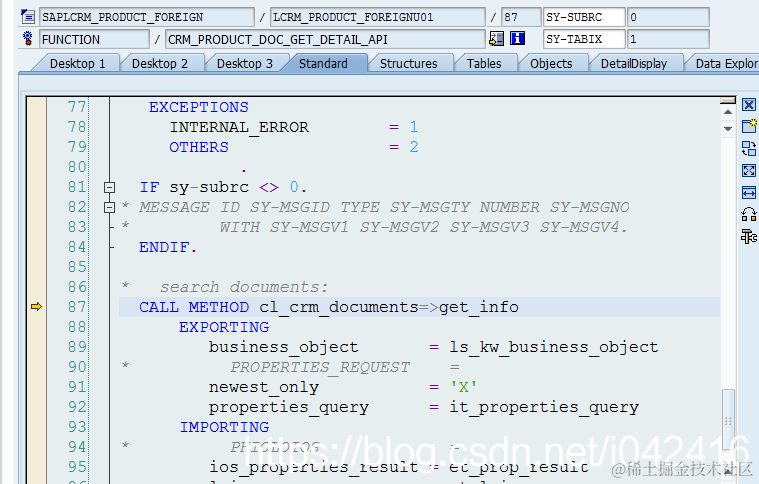Select the Standard tab

[x=323, y=64]
